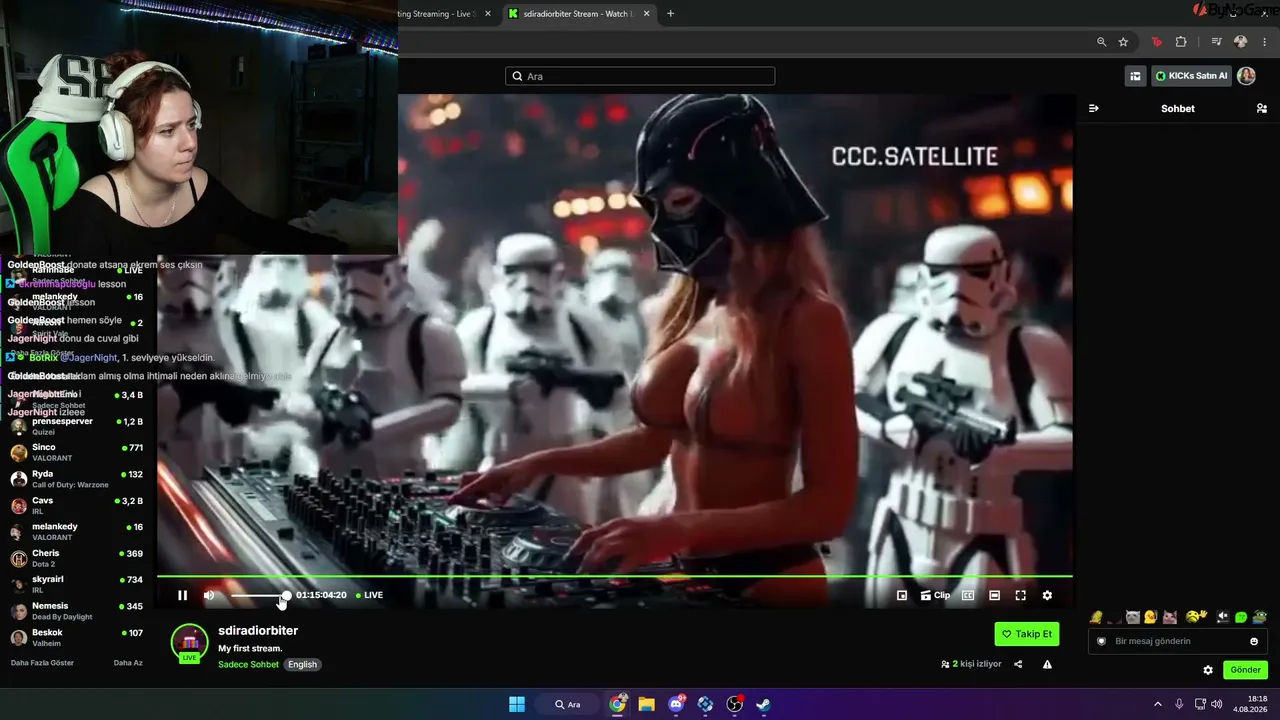The width and height of the screenshot is (1280, 720).
Task: Insert the muted speaker emote
Action: tap(1223, 617)
